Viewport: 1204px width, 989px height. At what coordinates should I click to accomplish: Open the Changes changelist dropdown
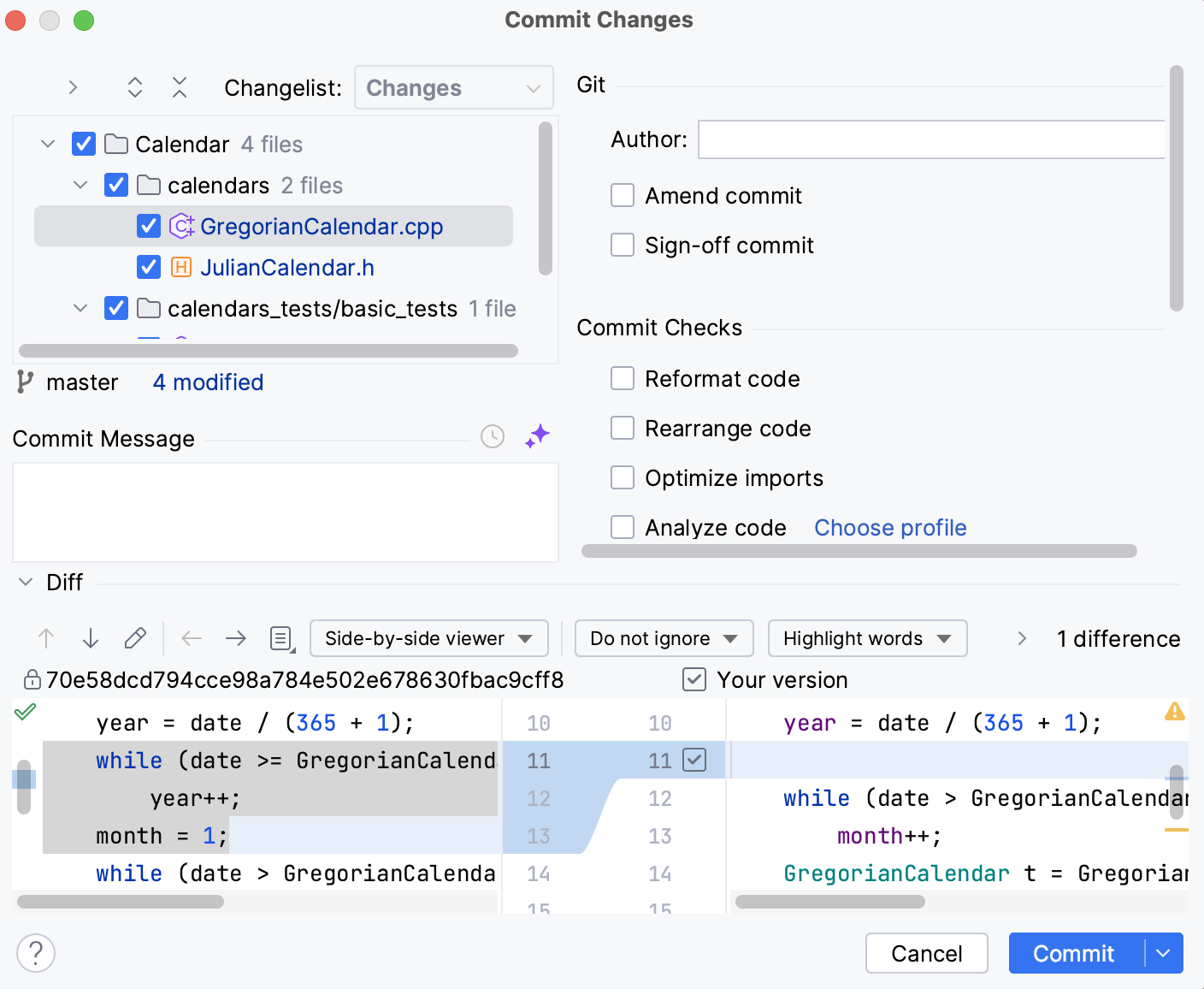453,87
